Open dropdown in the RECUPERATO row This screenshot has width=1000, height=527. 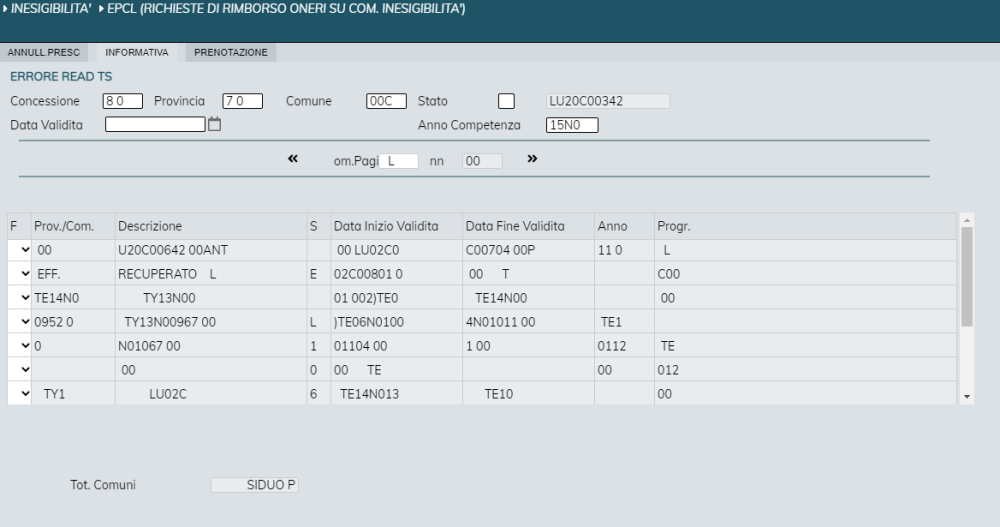coord(25,274)
